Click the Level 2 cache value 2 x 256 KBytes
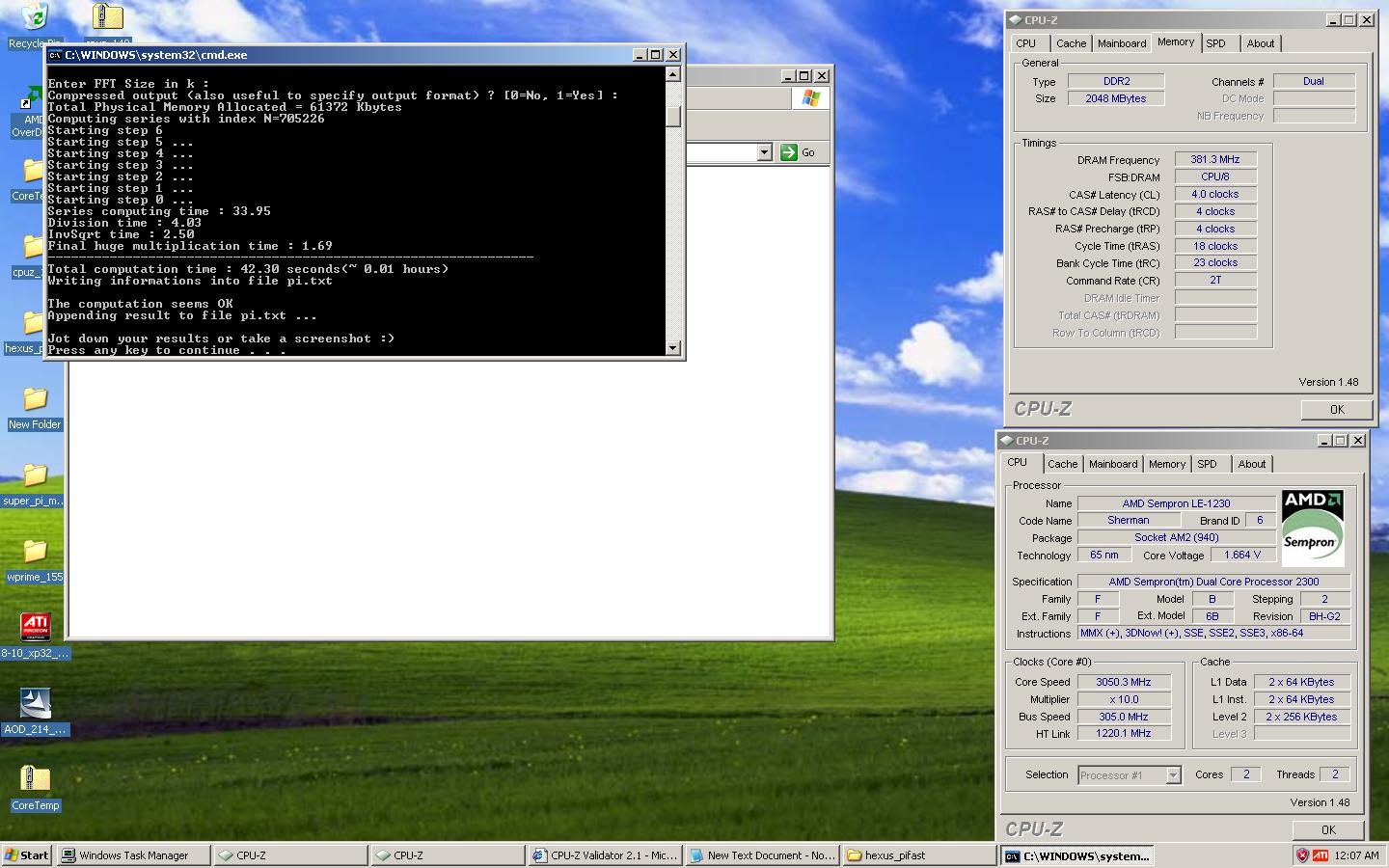This screenshot has width=1389, height=868. coord(1301,718)
